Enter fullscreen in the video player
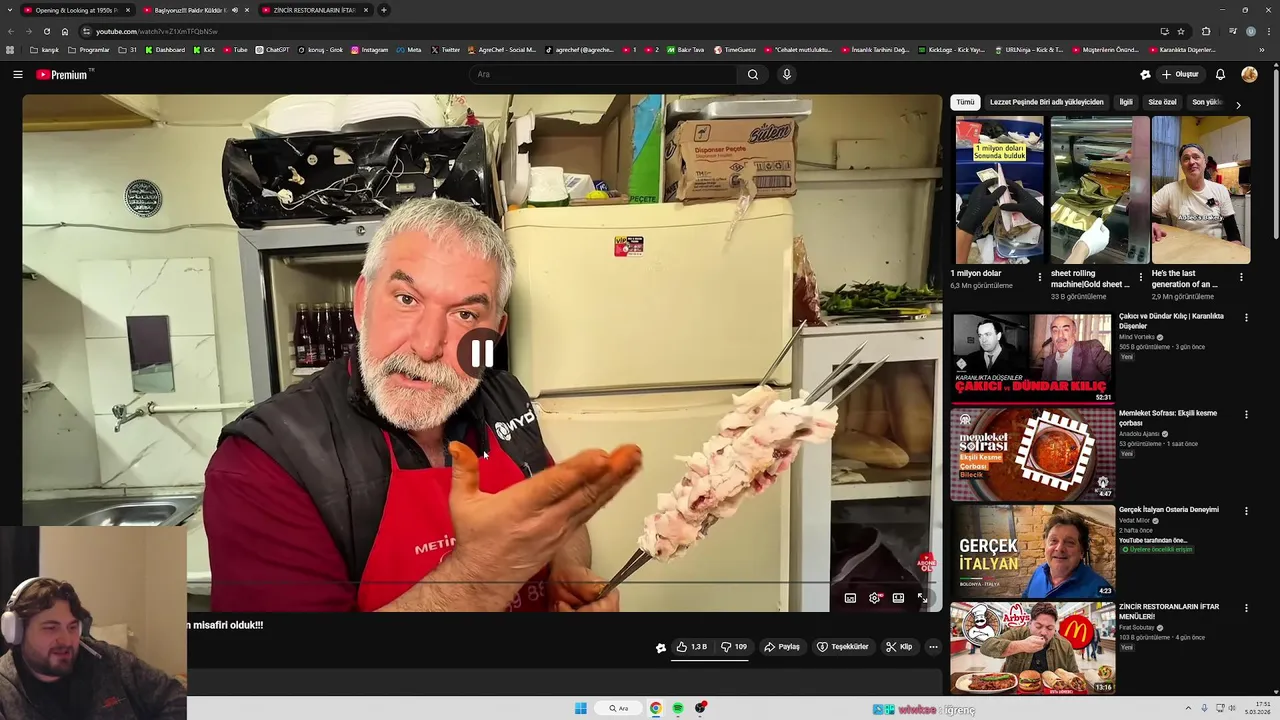 point(922,598)
